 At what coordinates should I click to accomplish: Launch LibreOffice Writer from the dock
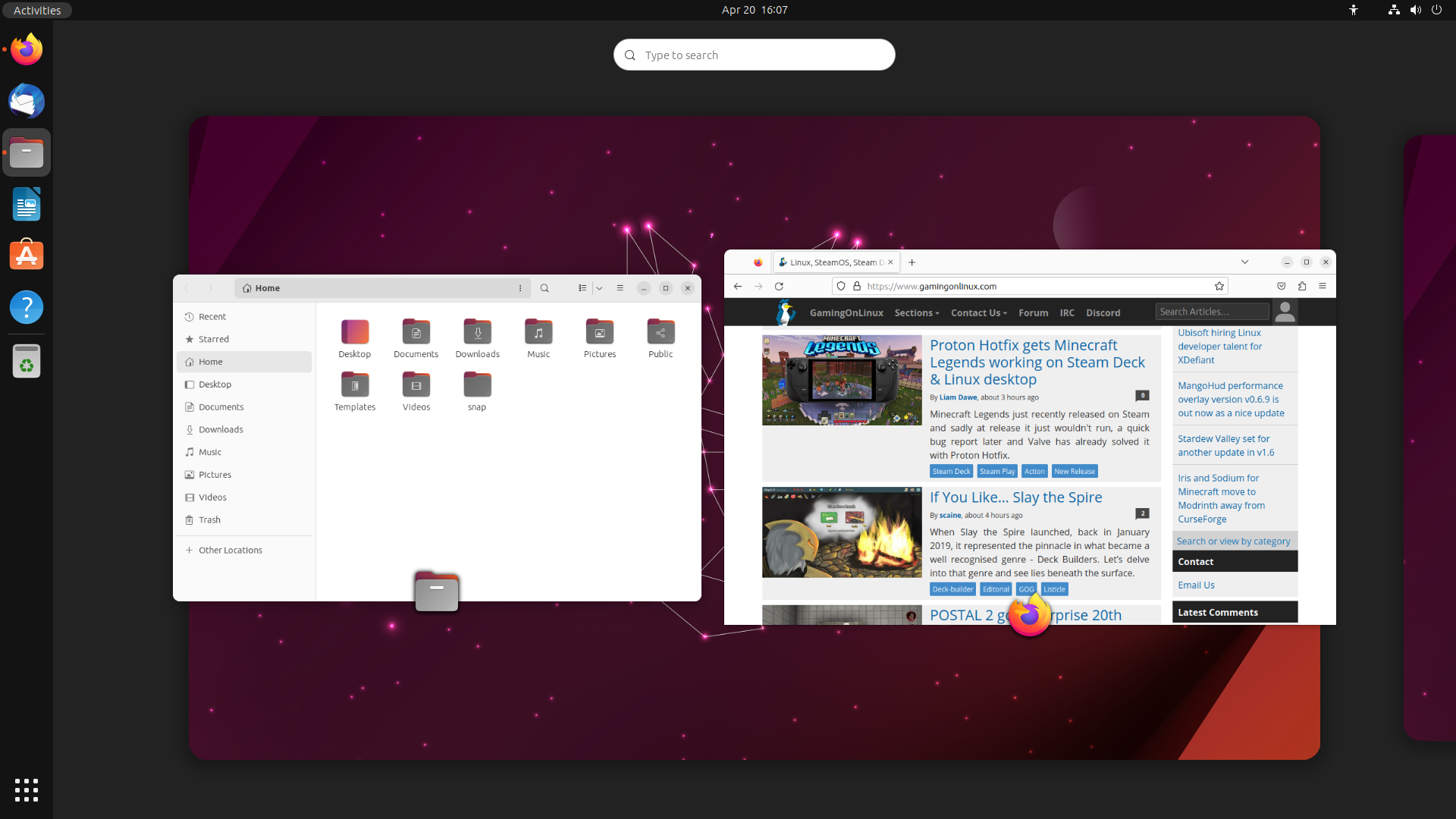[27, 204]
